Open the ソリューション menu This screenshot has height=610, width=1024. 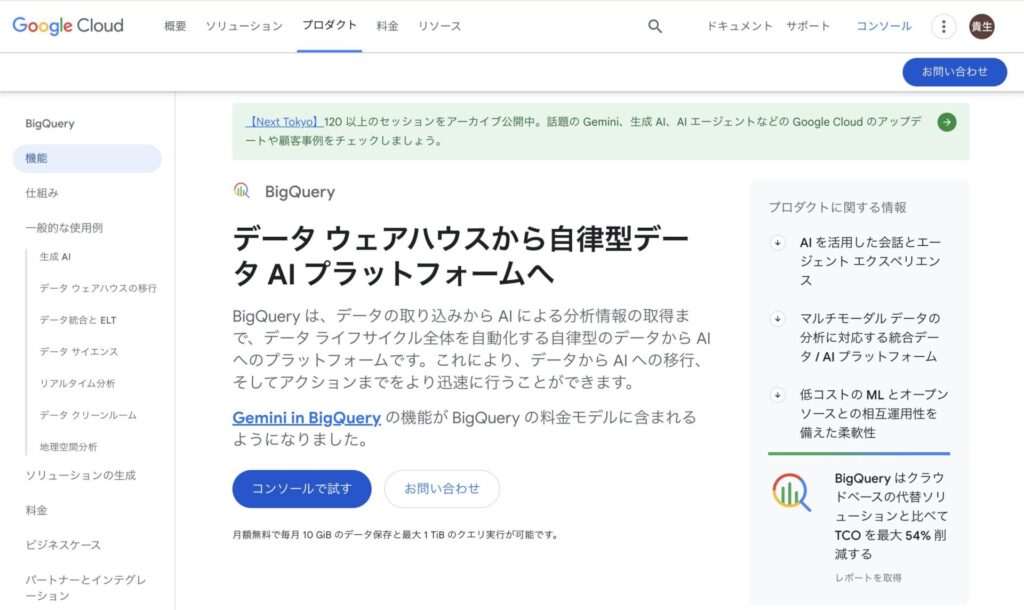pos(244,26)
